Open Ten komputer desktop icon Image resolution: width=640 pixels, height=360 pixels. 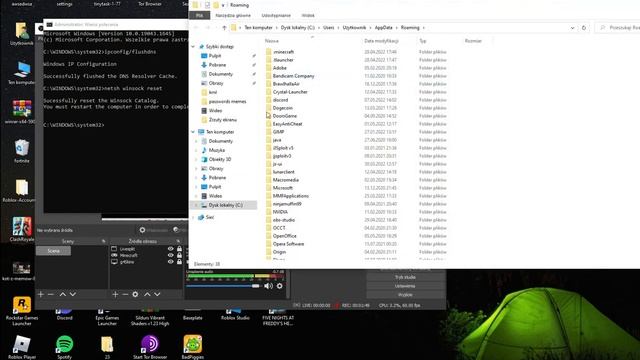tap(21, 73)
